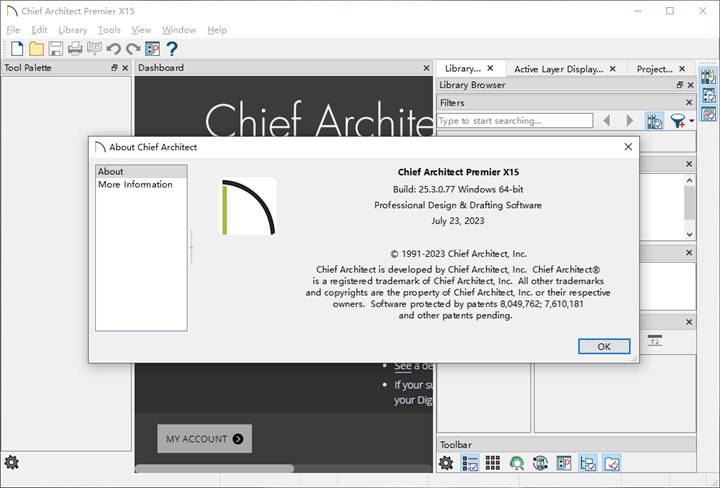720x488 pixels.
Task: Click OK in About dialog
Action: 604,347
